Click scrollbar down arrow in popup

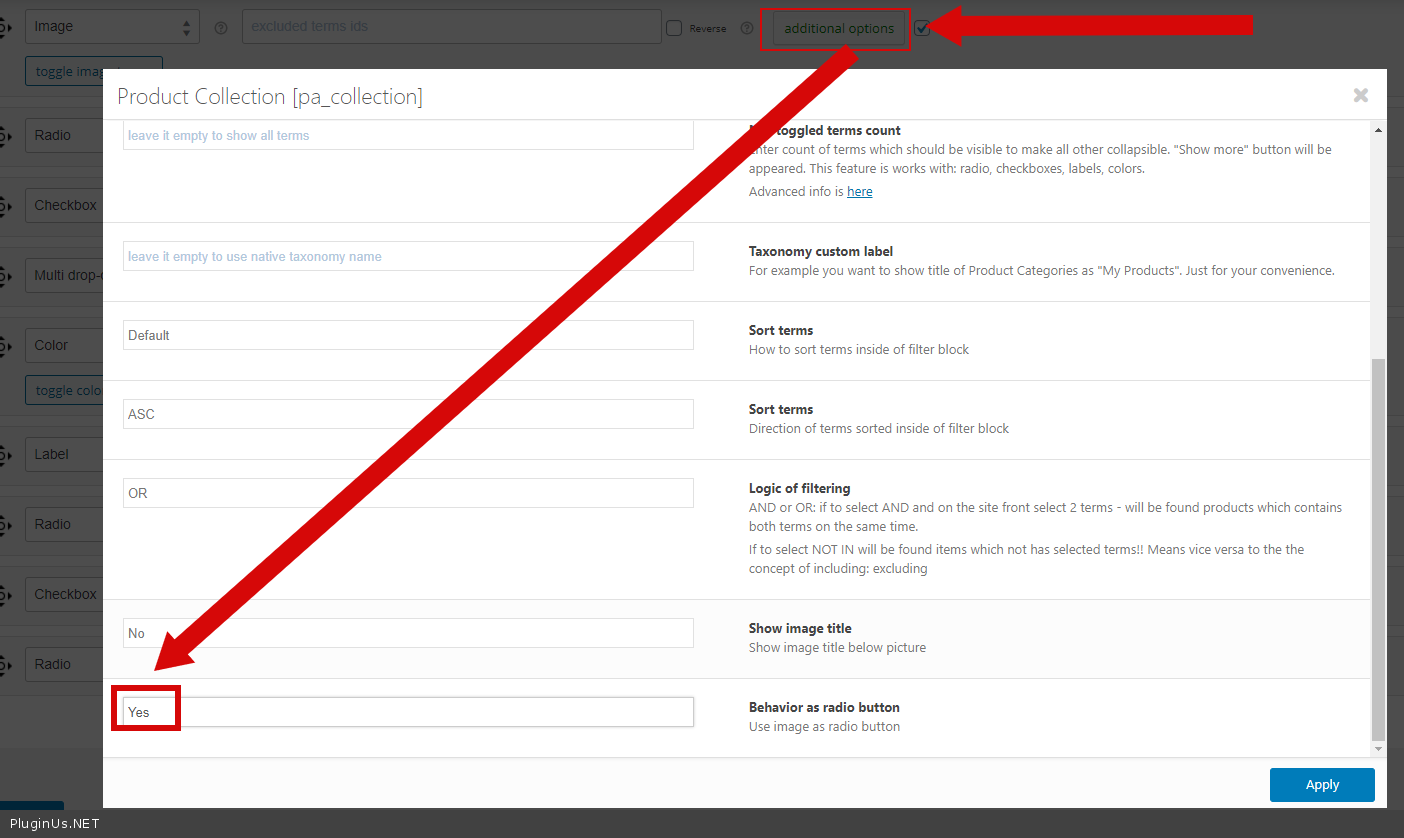click(1379, 748)
